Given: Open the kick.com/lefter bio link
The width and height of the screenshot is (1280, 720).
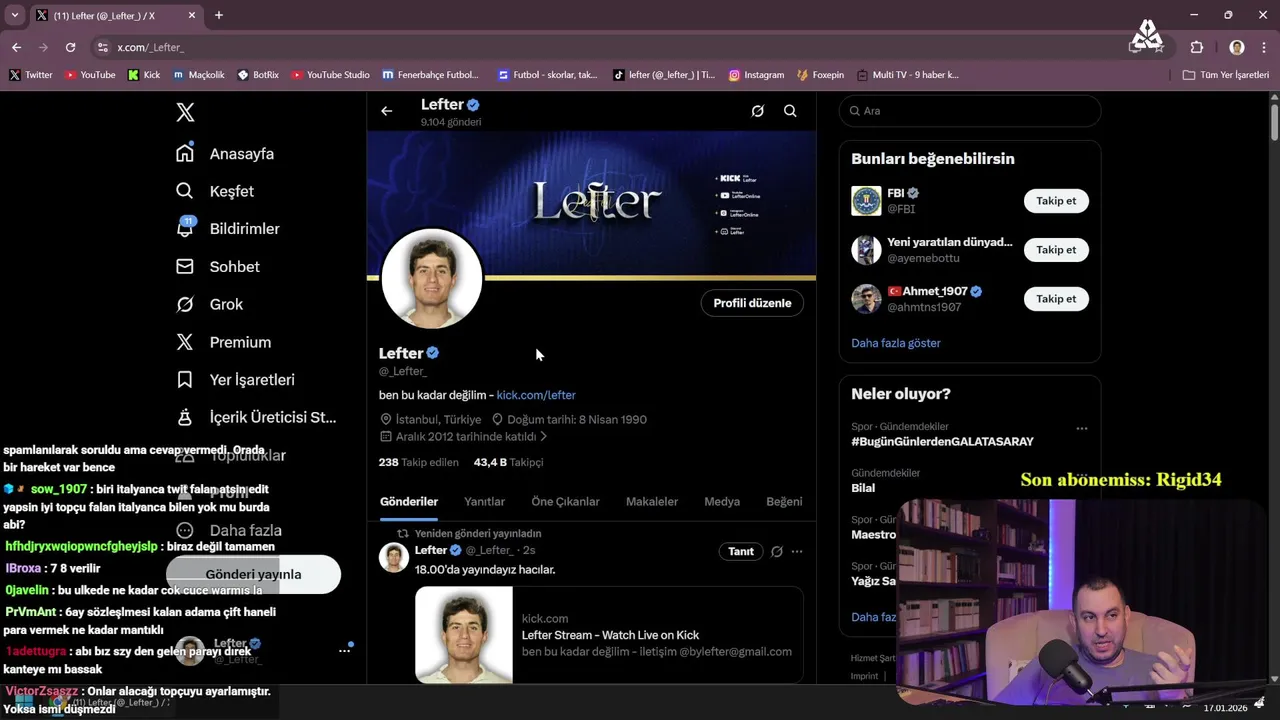Looking at the screenshot, I should tap(536, 395).
